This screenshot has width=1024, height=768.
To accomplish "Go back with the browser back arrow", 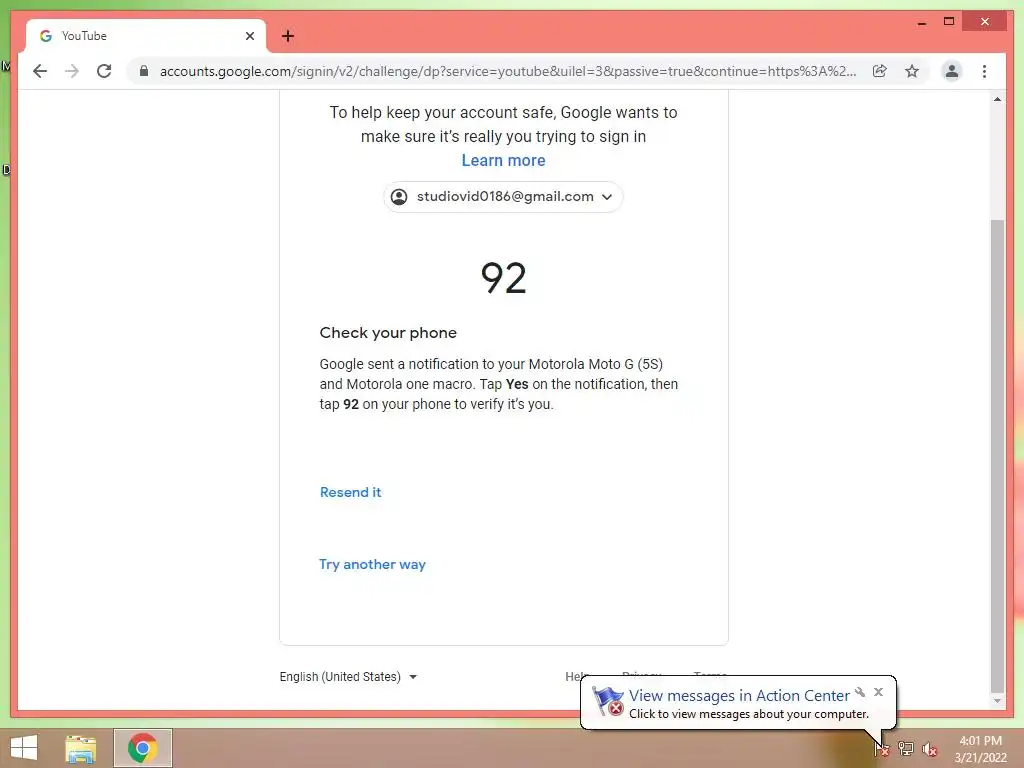I will 40,71.
